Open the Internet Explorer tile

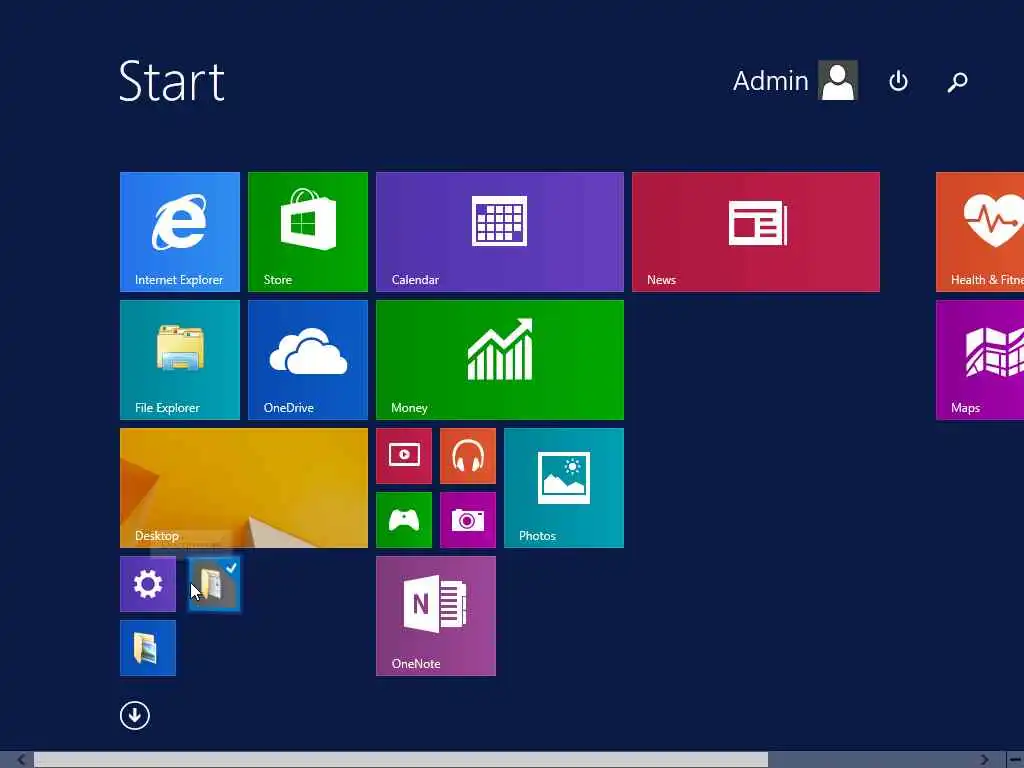(180, 232)
